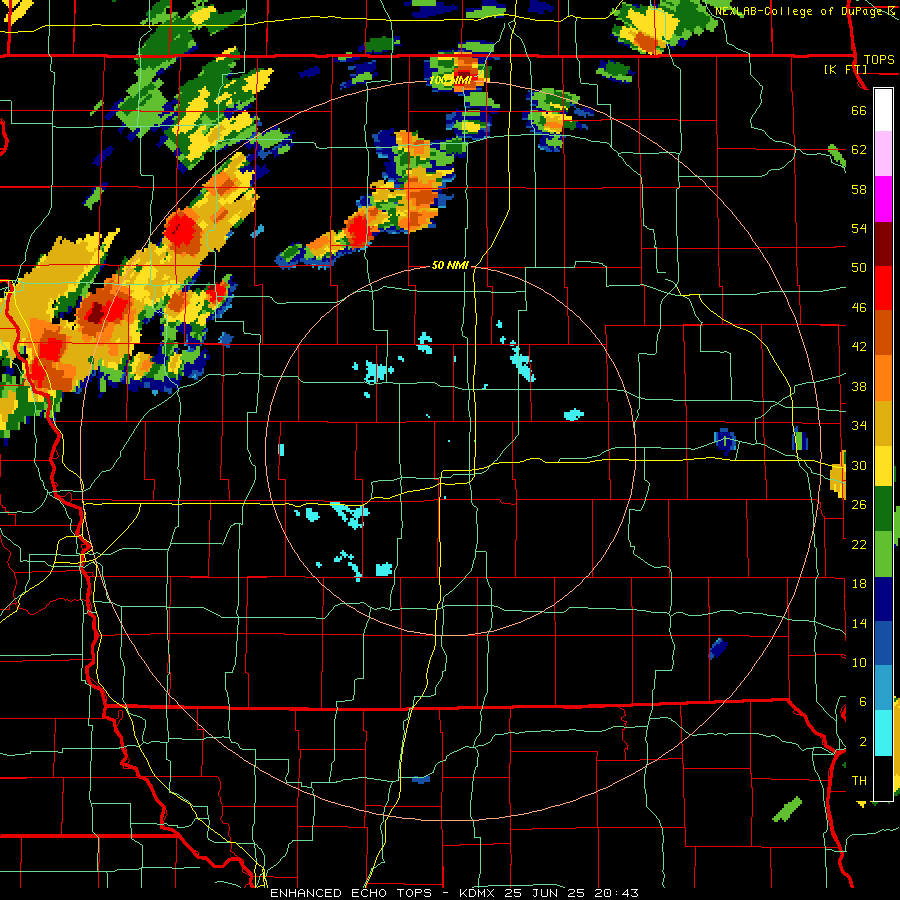900x900 pixels.
Task: Click the 2 value on the legend
Action: [x=863, y=742]
